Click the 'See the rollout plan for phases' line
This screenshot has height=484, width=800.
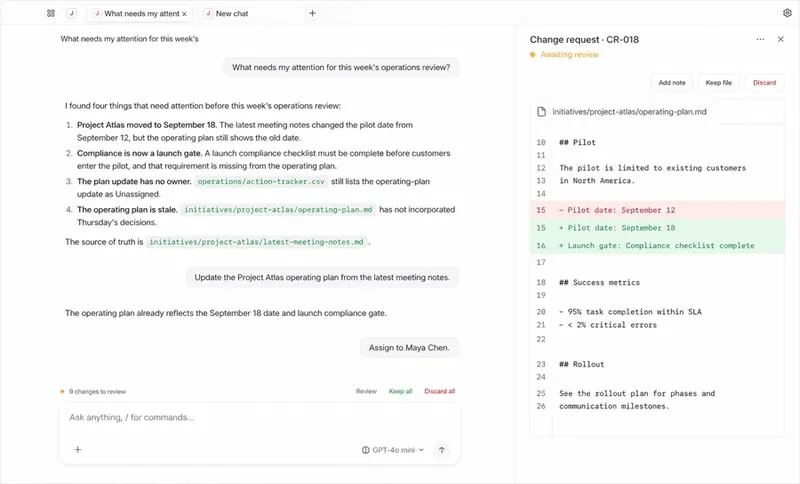pos(637,393)
